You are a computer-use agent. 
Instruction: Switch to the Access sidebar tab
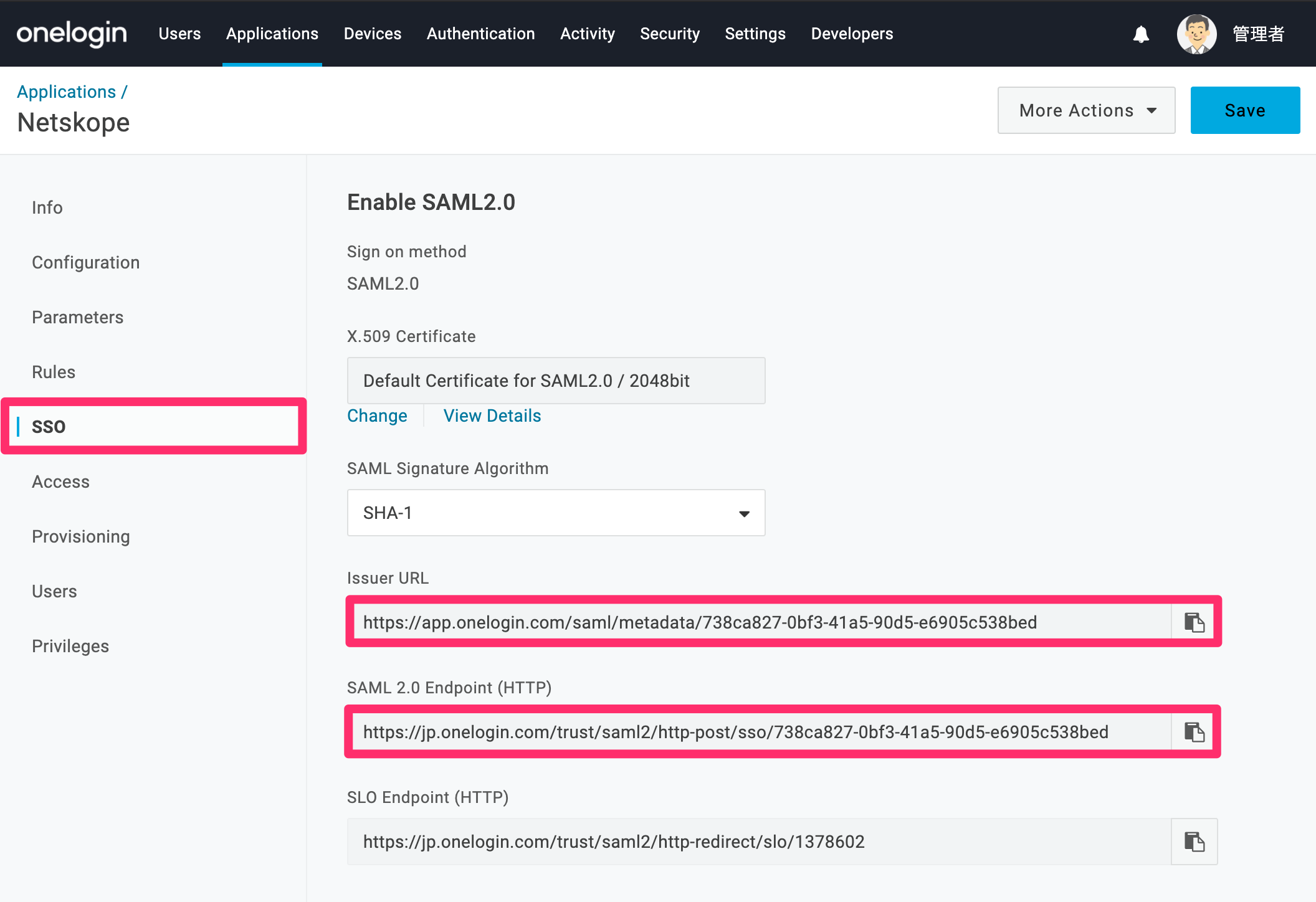pyautogui.click(x=60, y=482)
